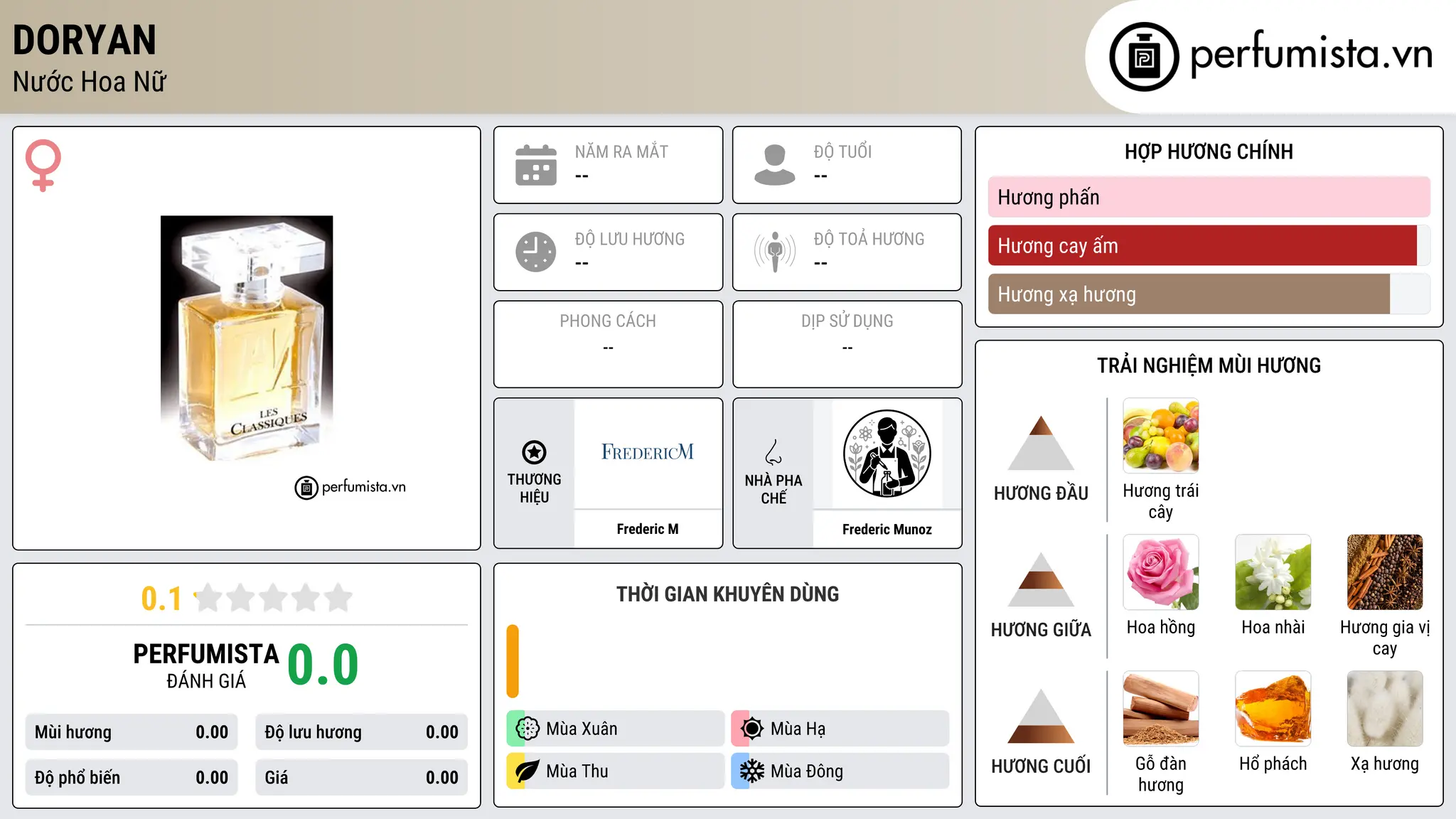Click the Dịp sử dụng card
Viewport: 1456px width, 819px height.
(x=847, y=344)
